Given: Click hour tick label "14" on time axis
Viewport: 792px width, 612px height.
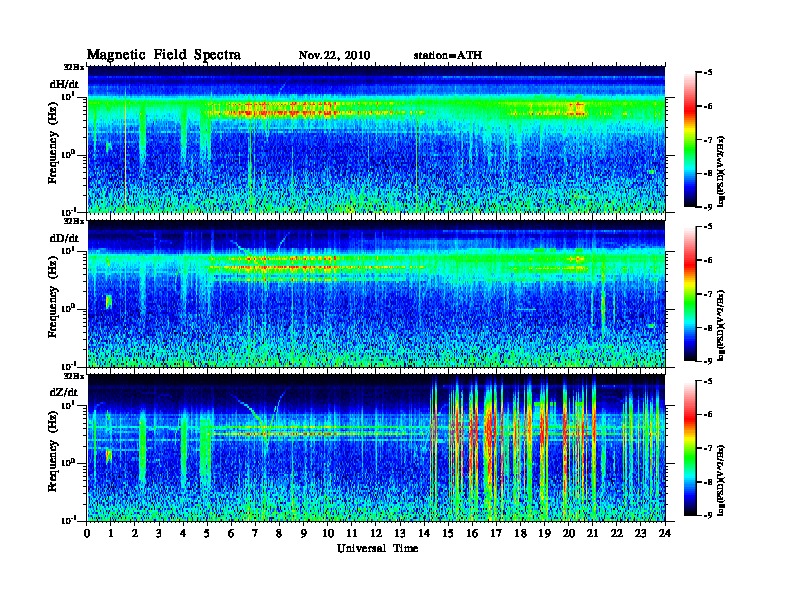Looking at the screenshot, I should click(424, 533).
